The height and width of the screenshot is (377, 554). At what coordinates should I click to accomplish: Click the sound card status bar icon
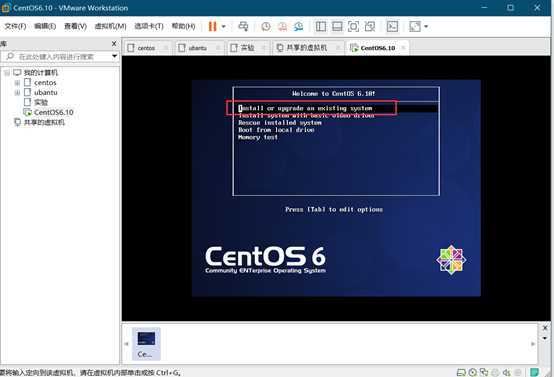(x=507, y=372)
